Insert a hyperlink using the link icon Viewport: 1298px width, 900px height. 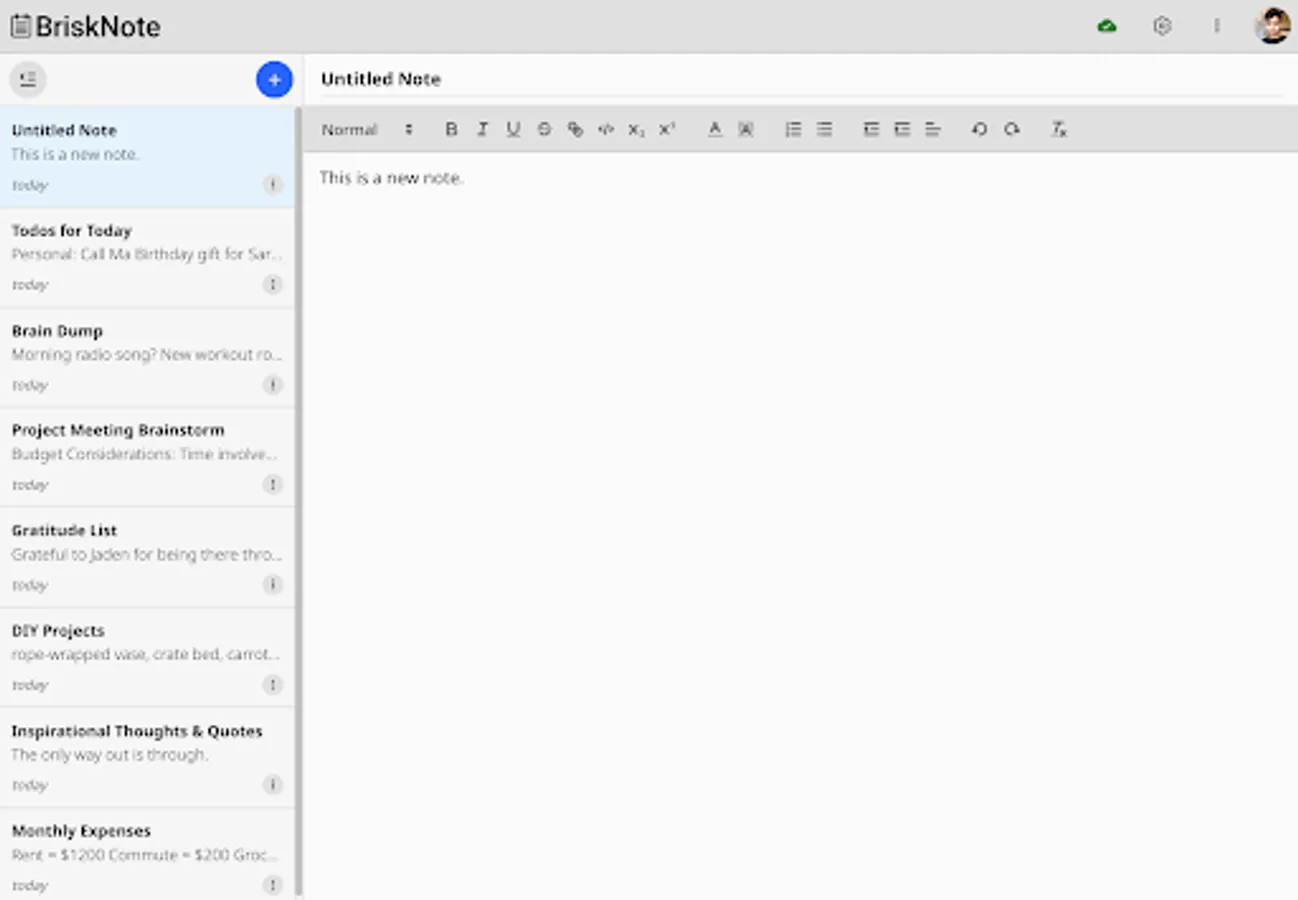tap(575, 129)
